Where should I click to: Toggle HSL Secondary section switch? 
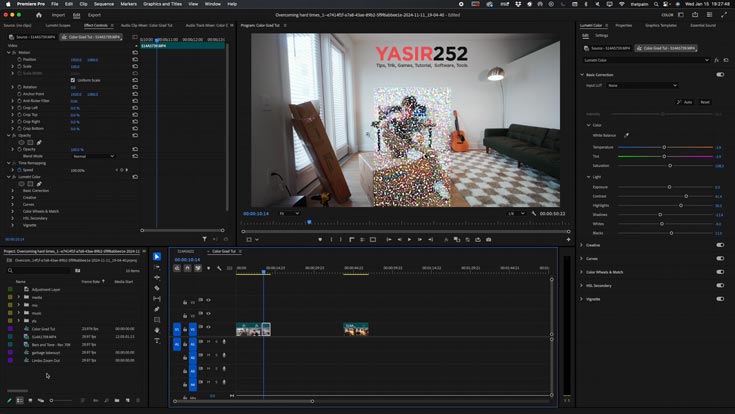click(720, 285)
